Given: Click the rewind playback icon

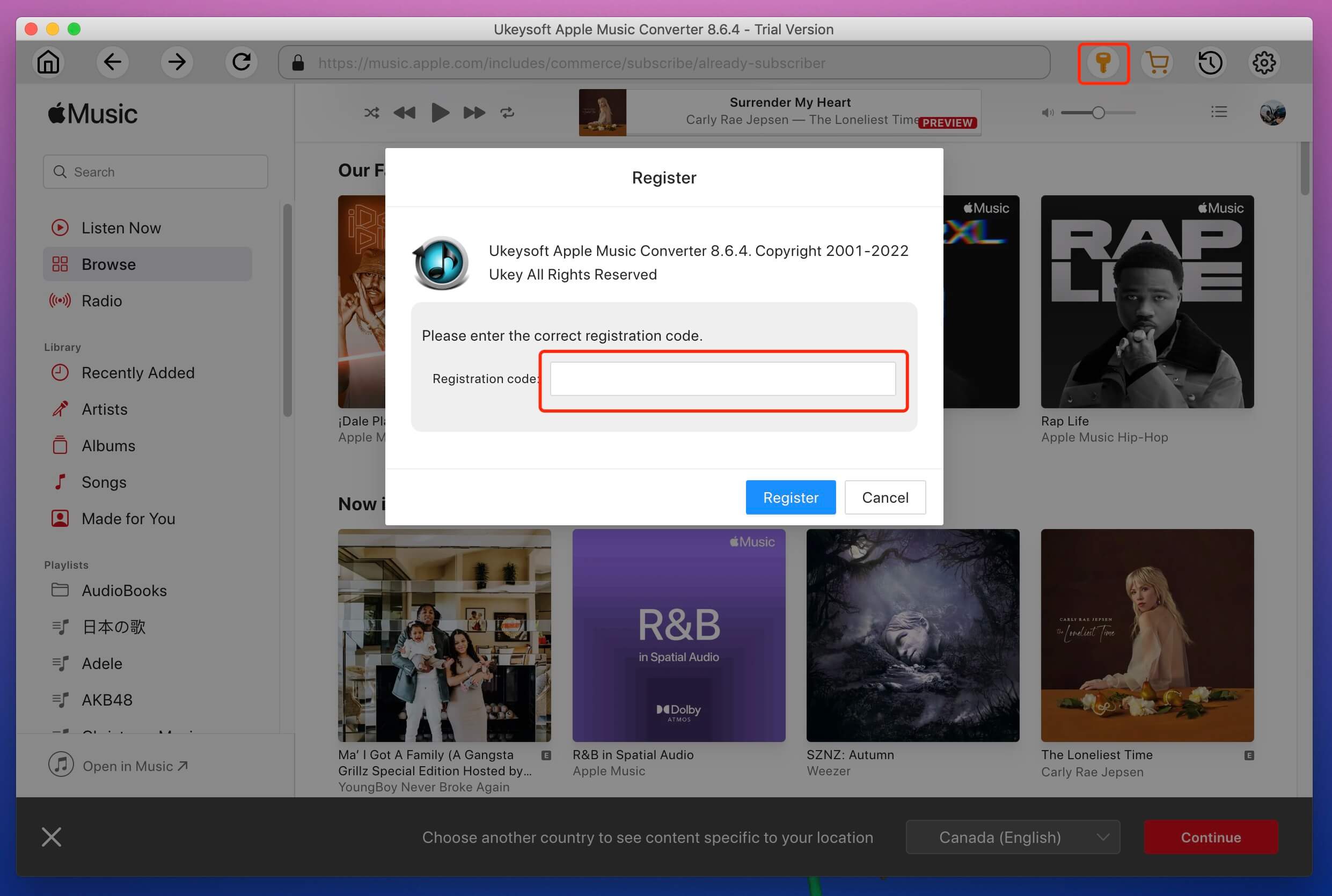Looking at the screenshot, I should pos(405,113).
